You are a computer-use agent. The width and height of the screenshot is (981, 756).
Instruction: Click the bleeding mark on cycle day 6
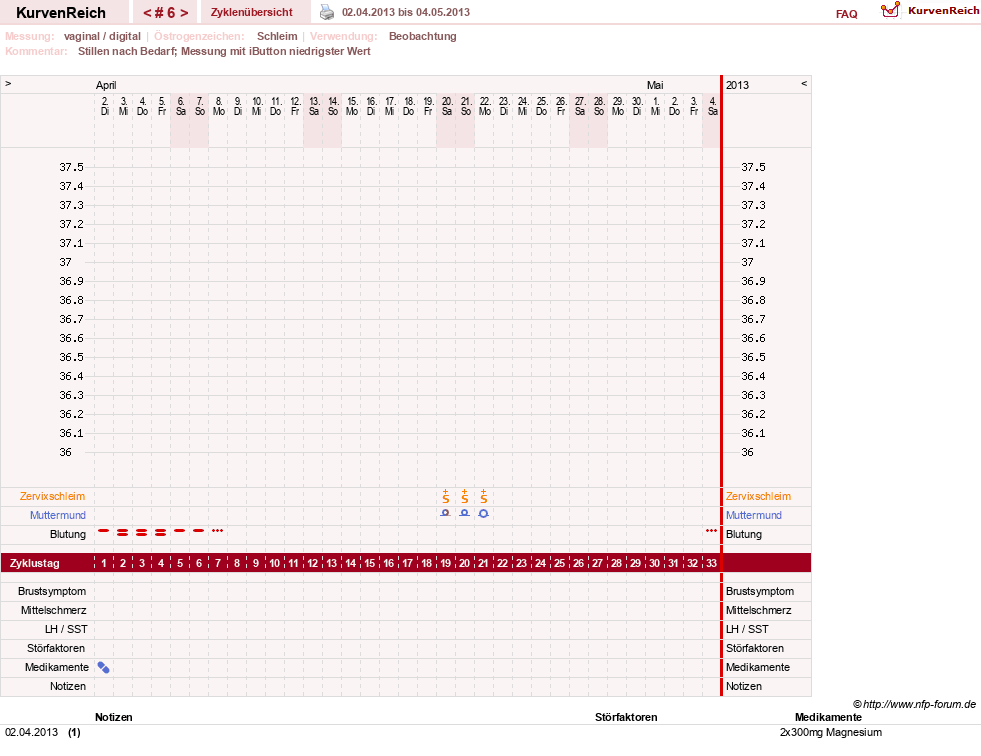pos(198,531)
